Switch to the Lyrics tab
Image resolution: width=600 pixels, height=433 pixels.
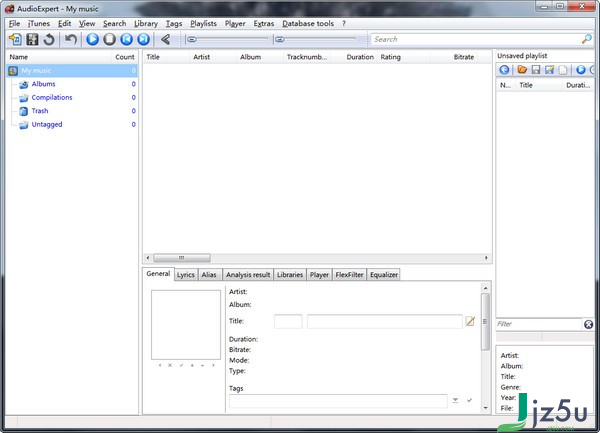coord(186,275)
